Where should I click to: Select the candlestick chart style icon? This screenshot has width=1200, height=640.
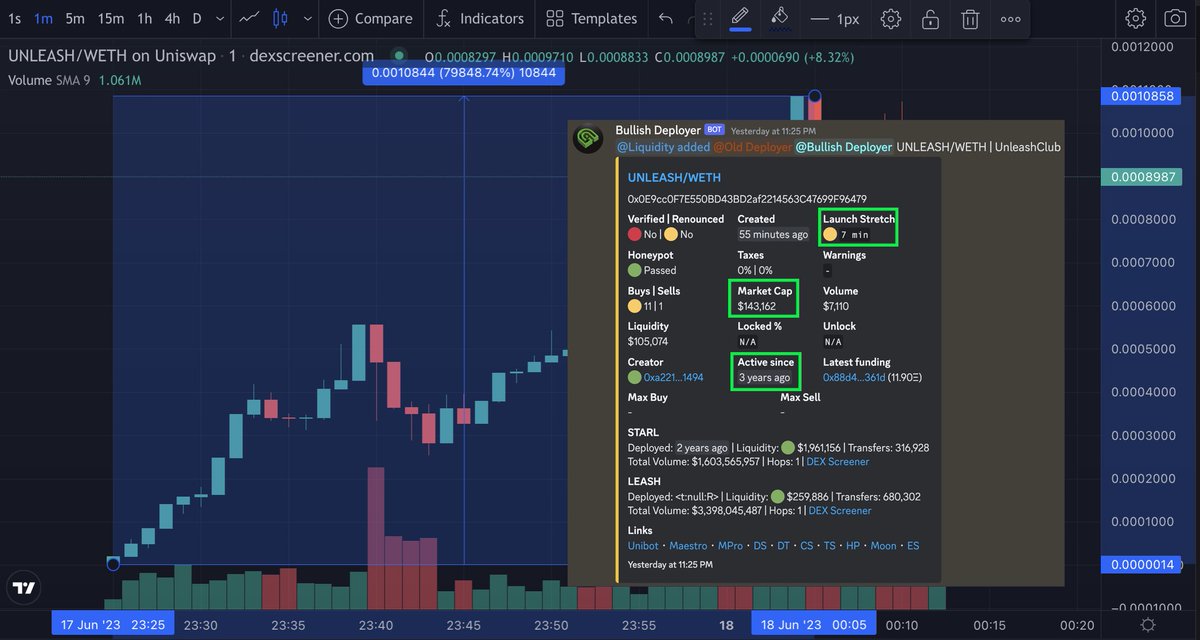coord(280,18)
